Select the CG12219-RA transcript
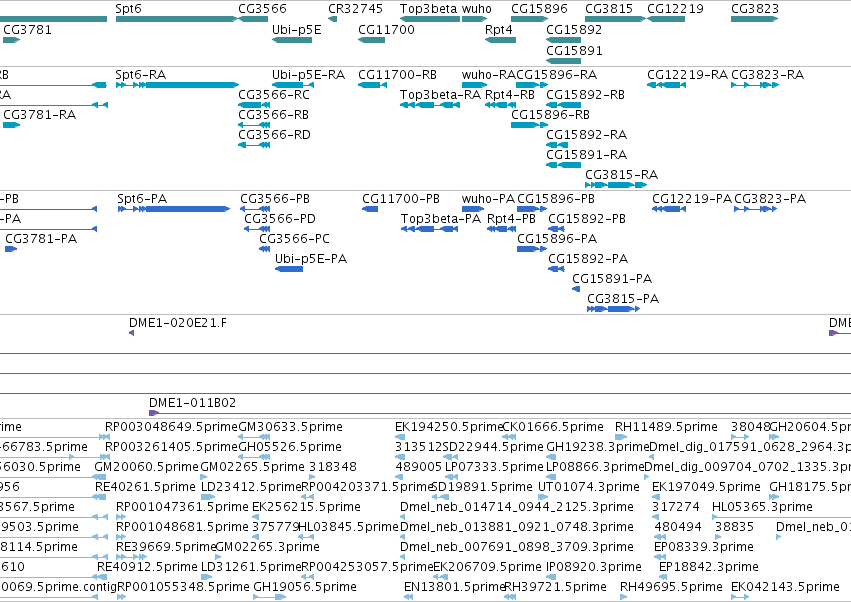Viewport: 851px width, 602px height. [666, 85]
